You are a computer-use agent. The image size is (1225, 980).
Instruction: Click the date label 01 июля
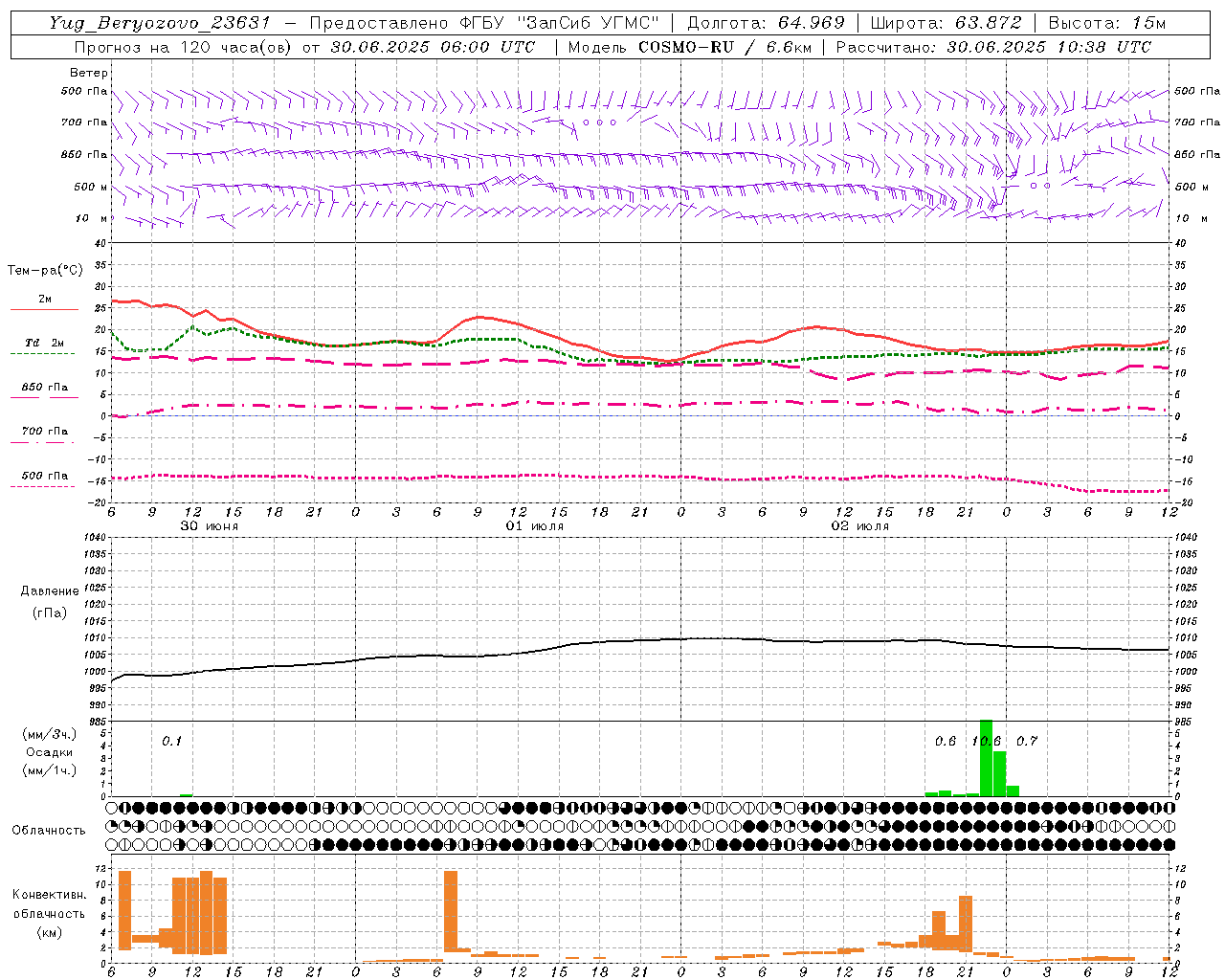coord(535,526)
